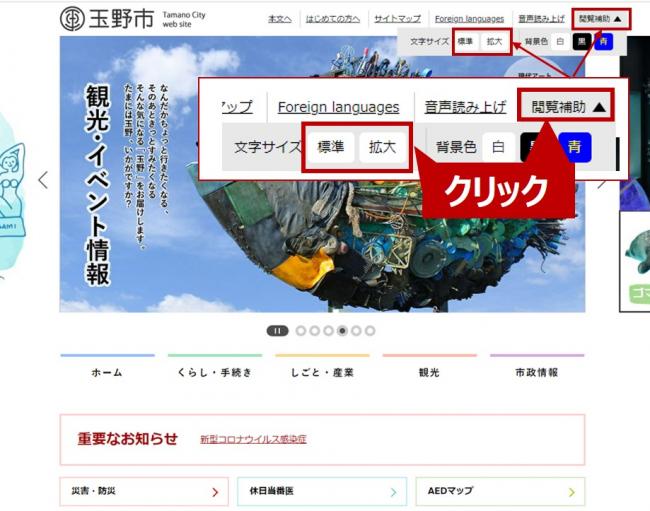Open 音声読み上げ link in the top header
Viewport: 650px width, 511px height.
[541, 19]
